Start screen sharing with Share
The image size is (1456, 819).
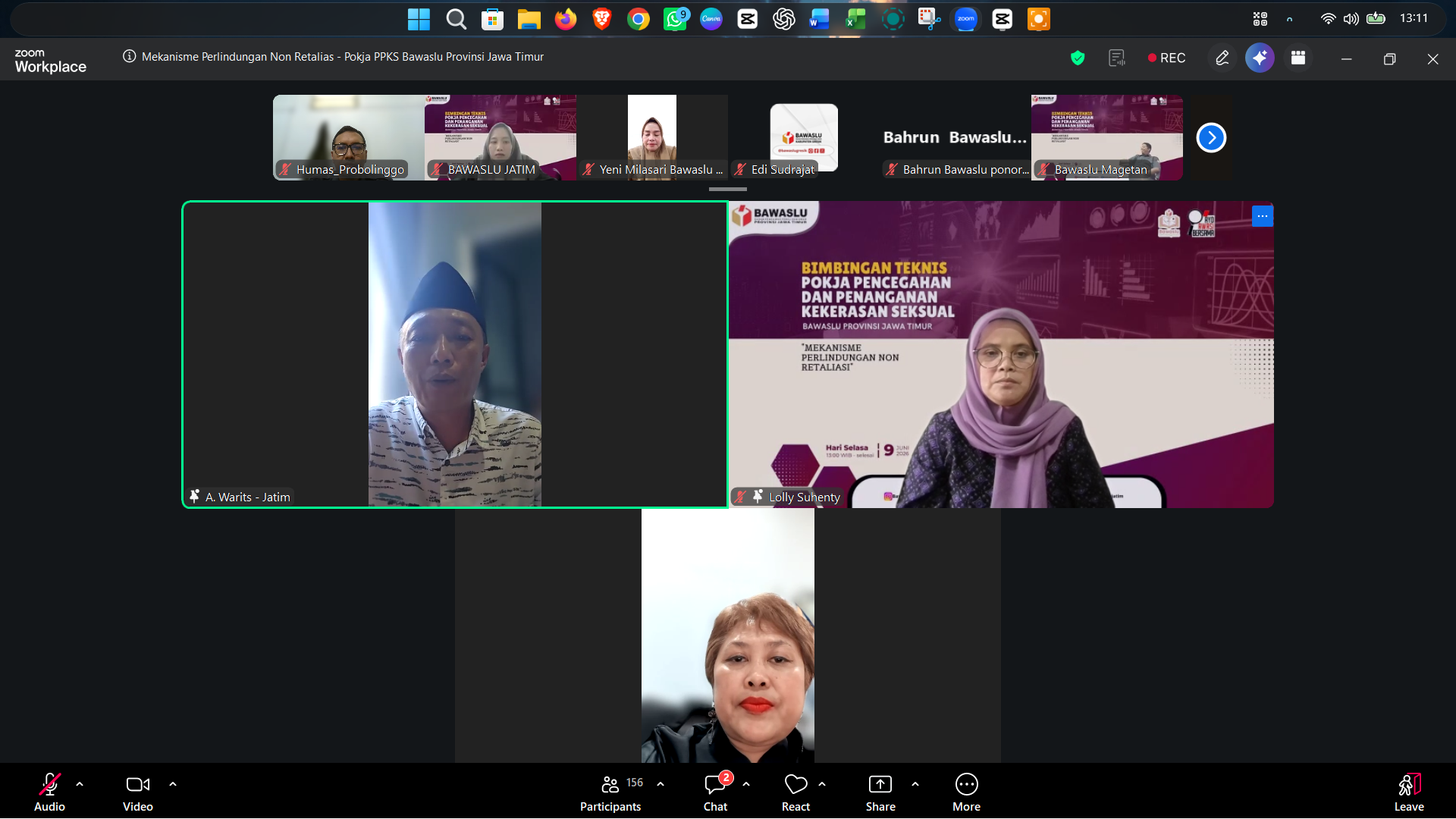pos(880,792)
